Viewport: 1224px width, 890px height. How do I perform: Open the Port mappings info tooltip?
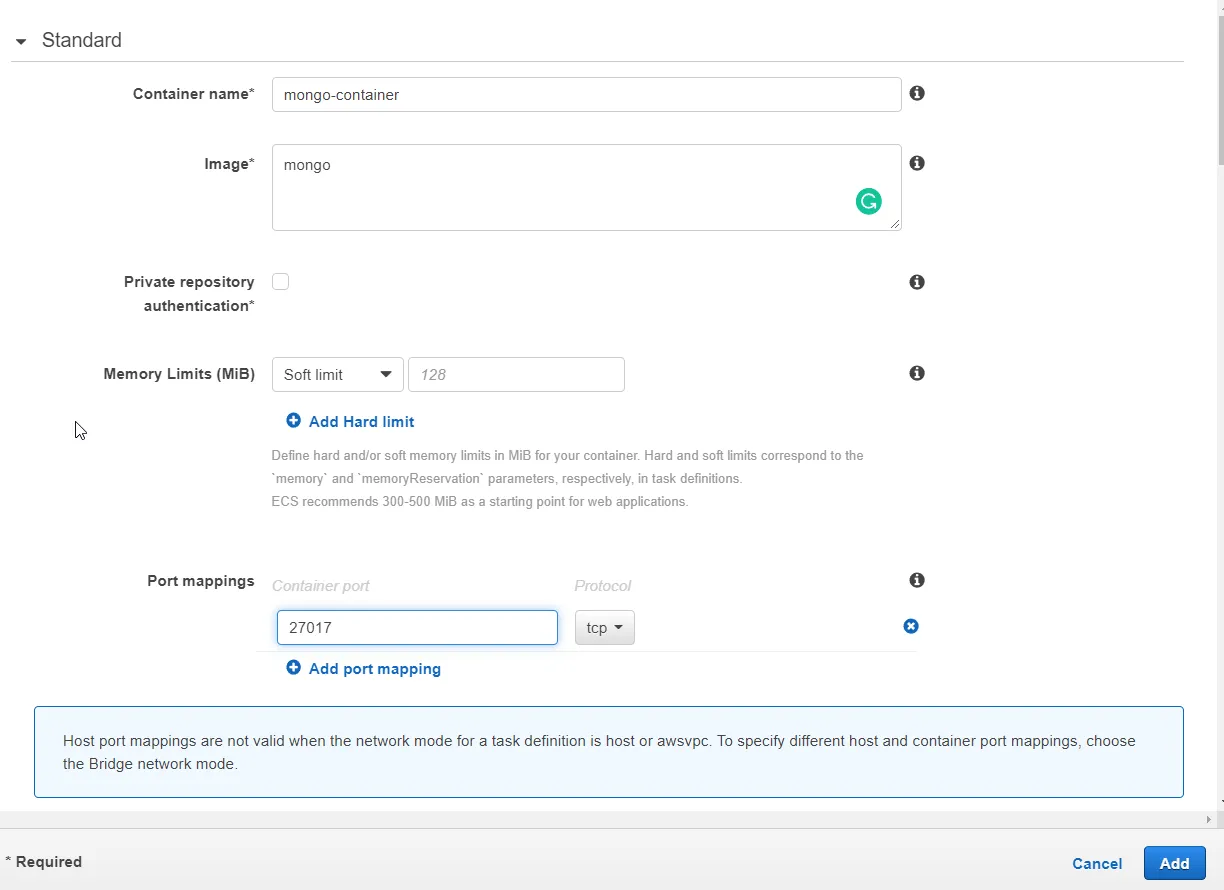(x=916, y=580)
